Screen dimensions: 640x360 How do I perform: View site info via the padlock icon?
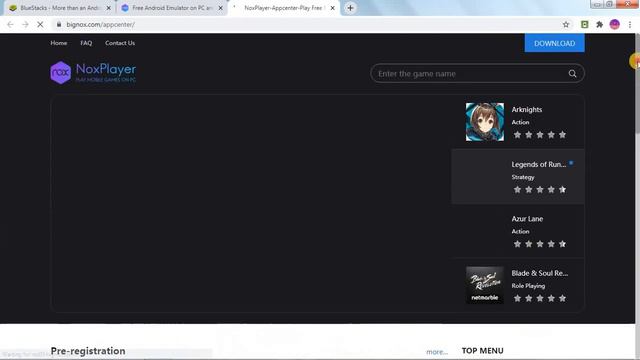59,24
